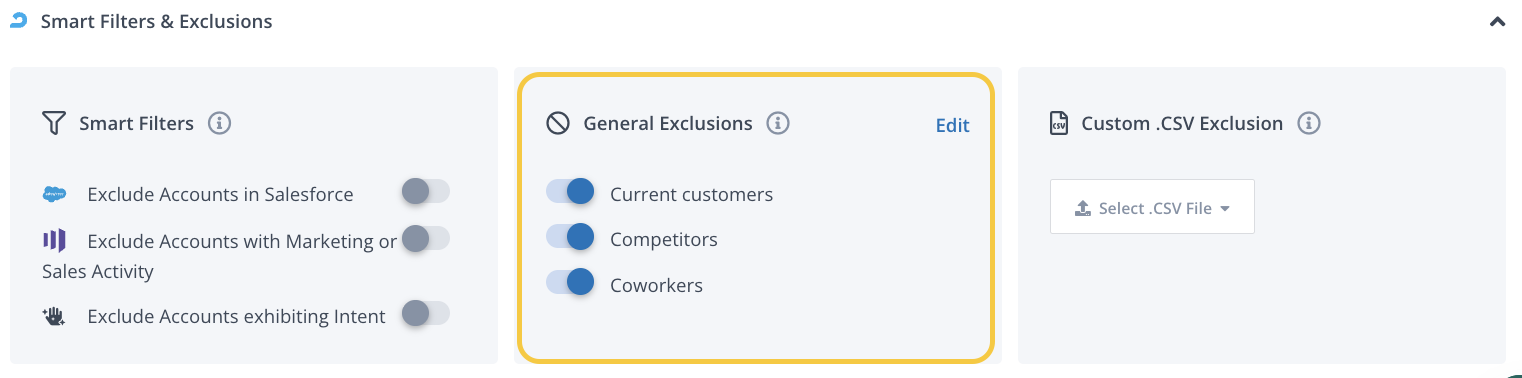Click the General Exclusions info icon

click(778, 123)
